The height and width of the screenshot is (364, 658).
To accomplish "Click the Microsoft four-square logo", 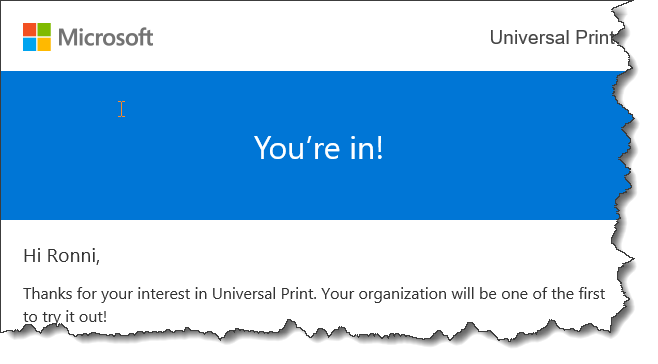I will tap(37, 37).
